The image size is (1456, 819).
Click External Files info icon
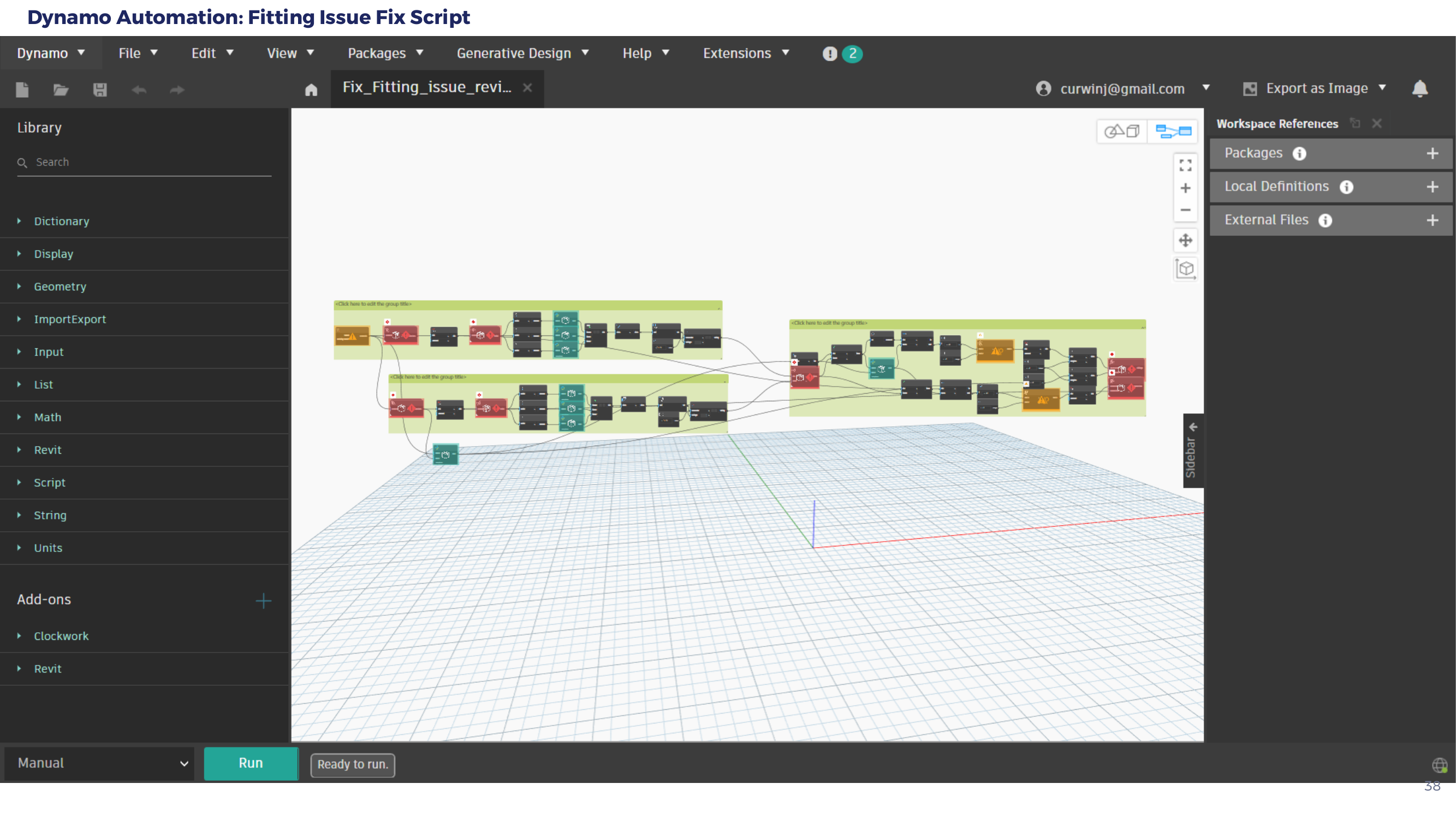[x=1326, y=221]
